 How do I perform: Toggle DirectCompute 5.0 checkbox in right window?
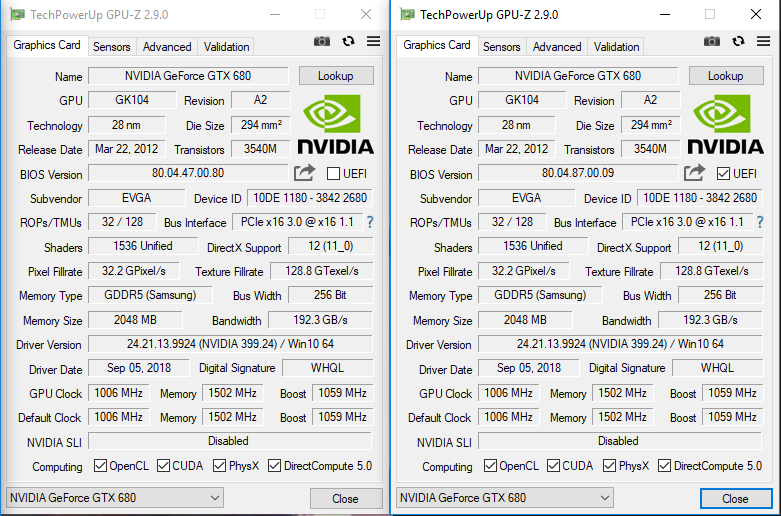(x=664, y=466)
